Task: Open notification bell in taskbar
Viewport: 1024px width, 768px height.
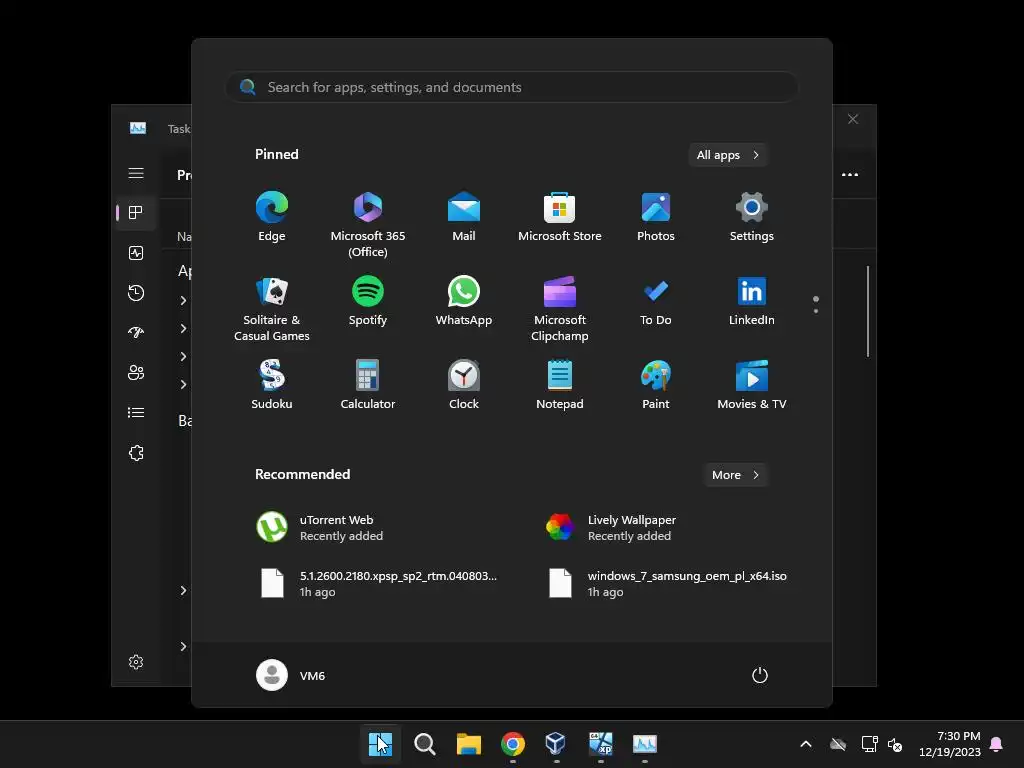Action: (x=997, y=744)
